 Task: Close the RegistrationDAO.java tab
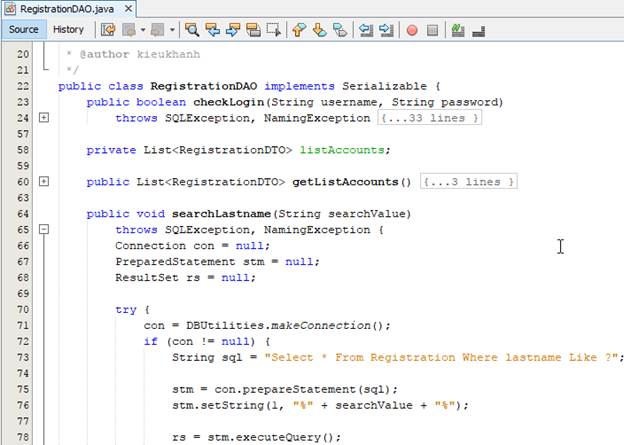[x=129, y=8]
